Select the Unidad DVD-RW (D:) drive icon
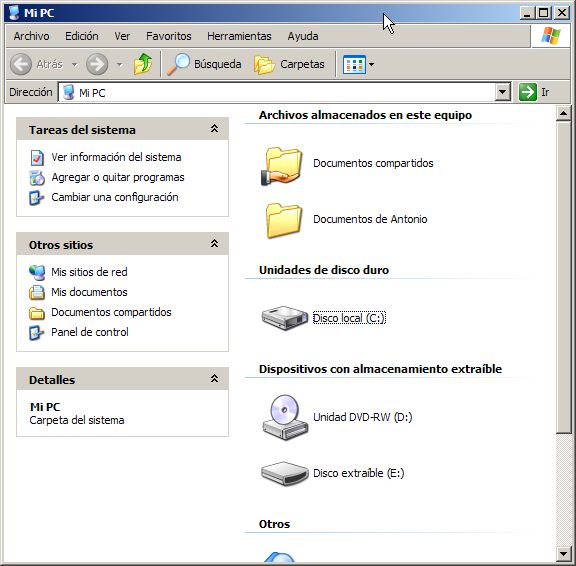The height and width of the screenshot is (566, 576). click(285, 417)
